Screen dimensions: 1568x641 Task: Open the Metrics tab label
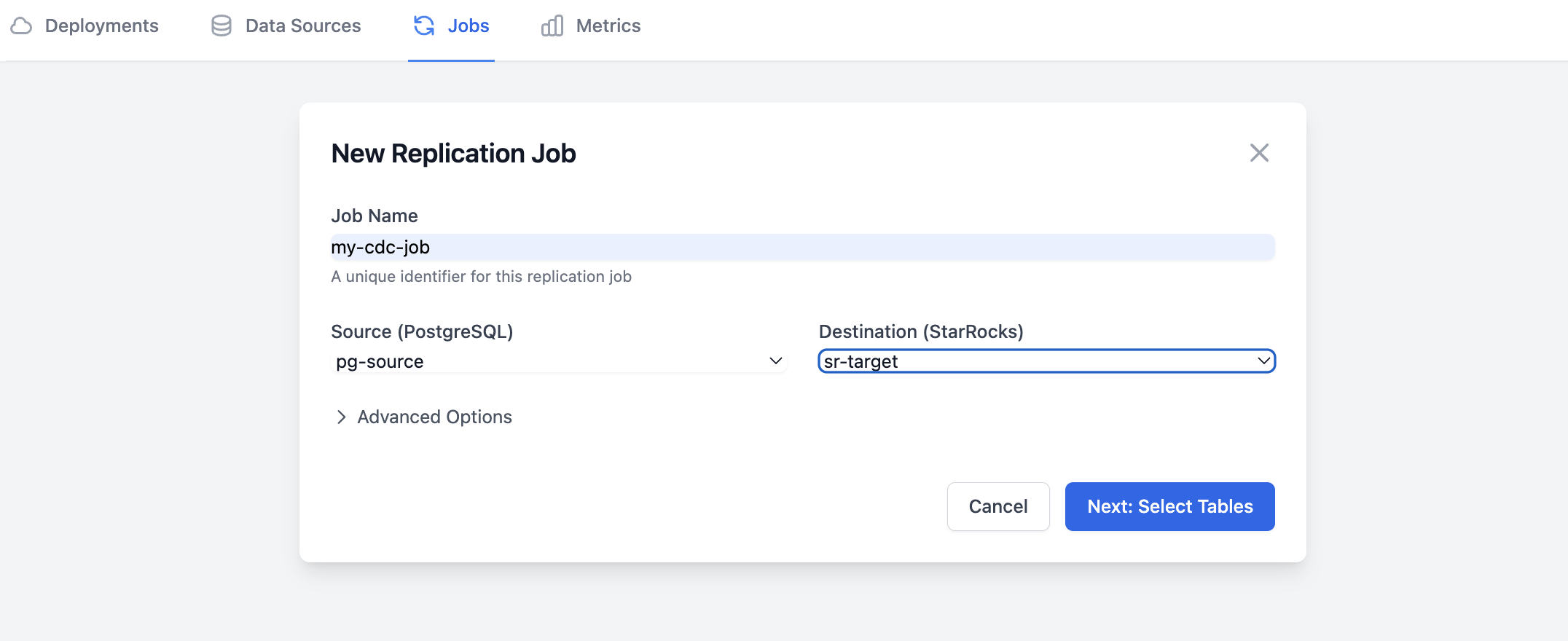coord(608,26)
